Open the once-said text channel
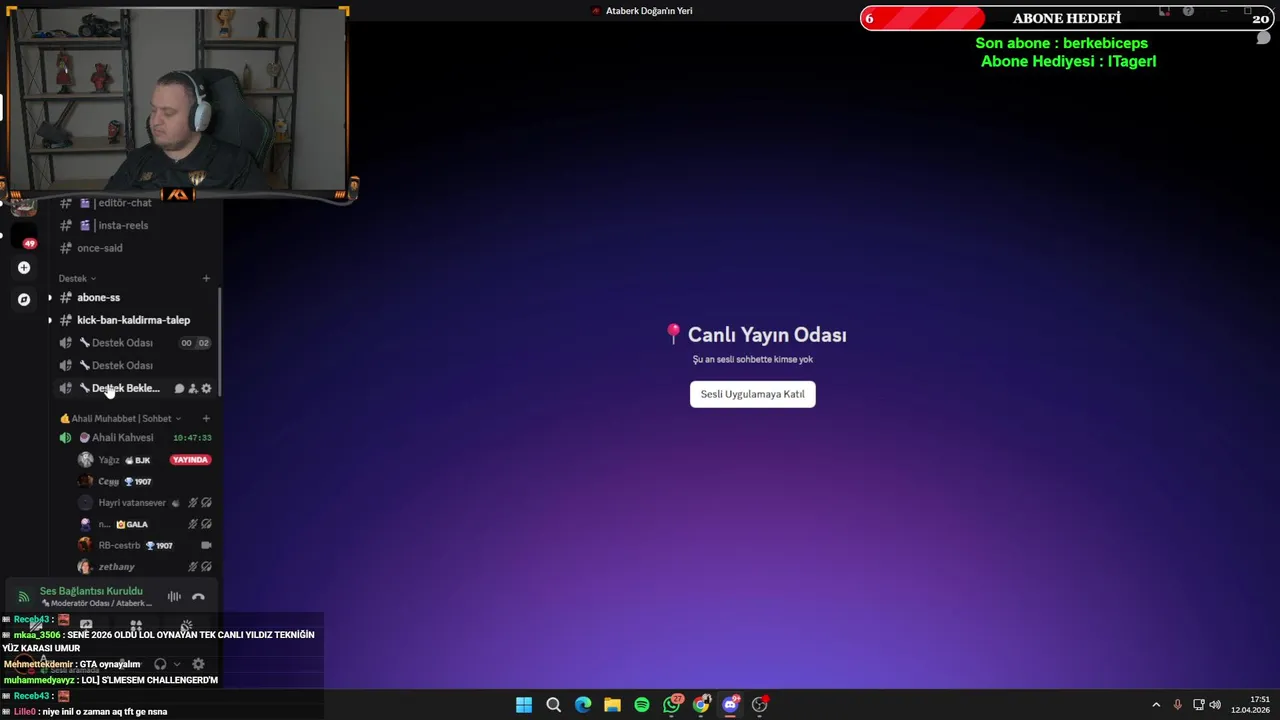Viewport: 1280px width, 720px height. [x=134, y=248]
